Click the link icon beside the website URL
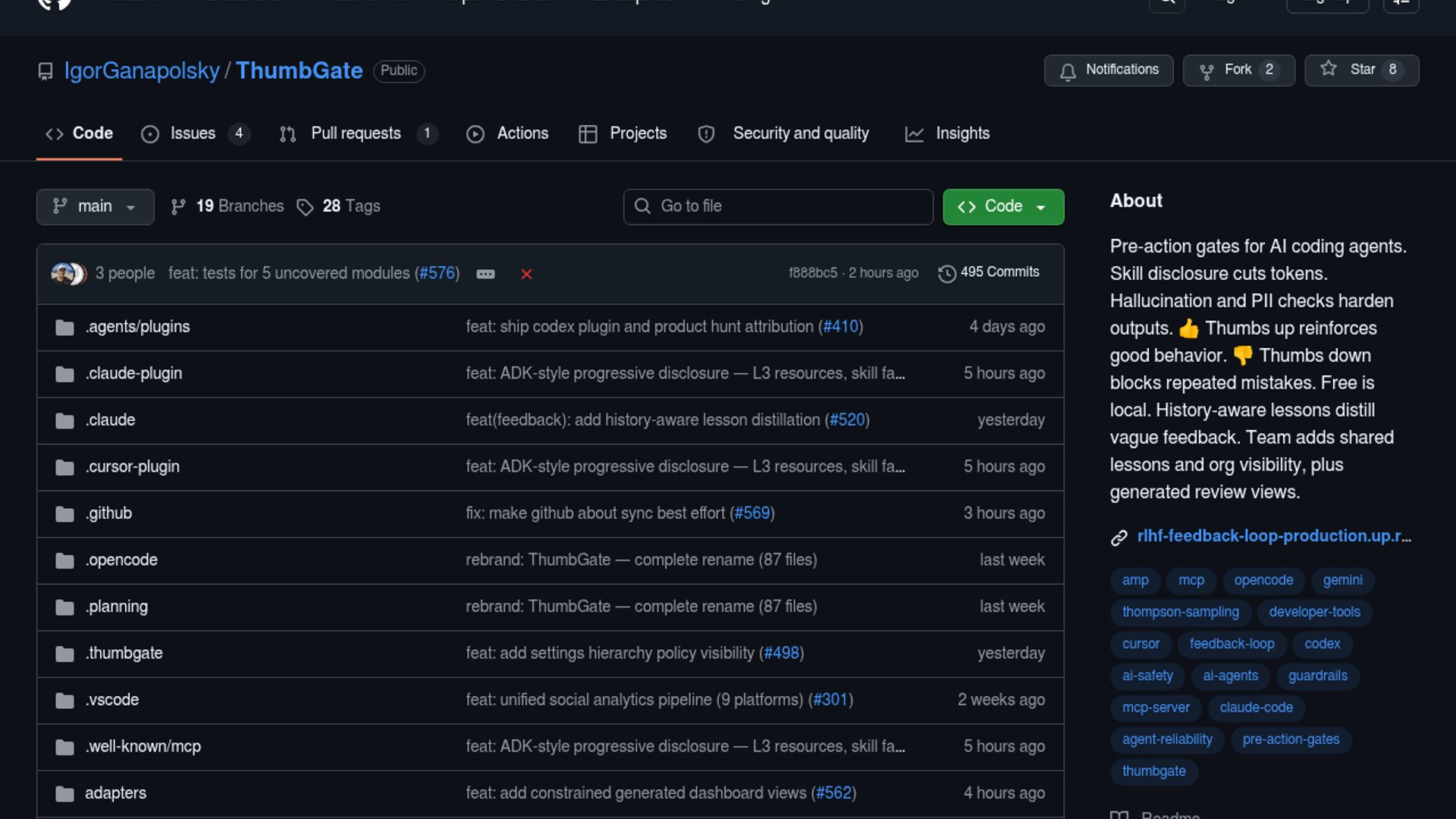The height and width of the screenshot is (819, 1456). 1119,537
